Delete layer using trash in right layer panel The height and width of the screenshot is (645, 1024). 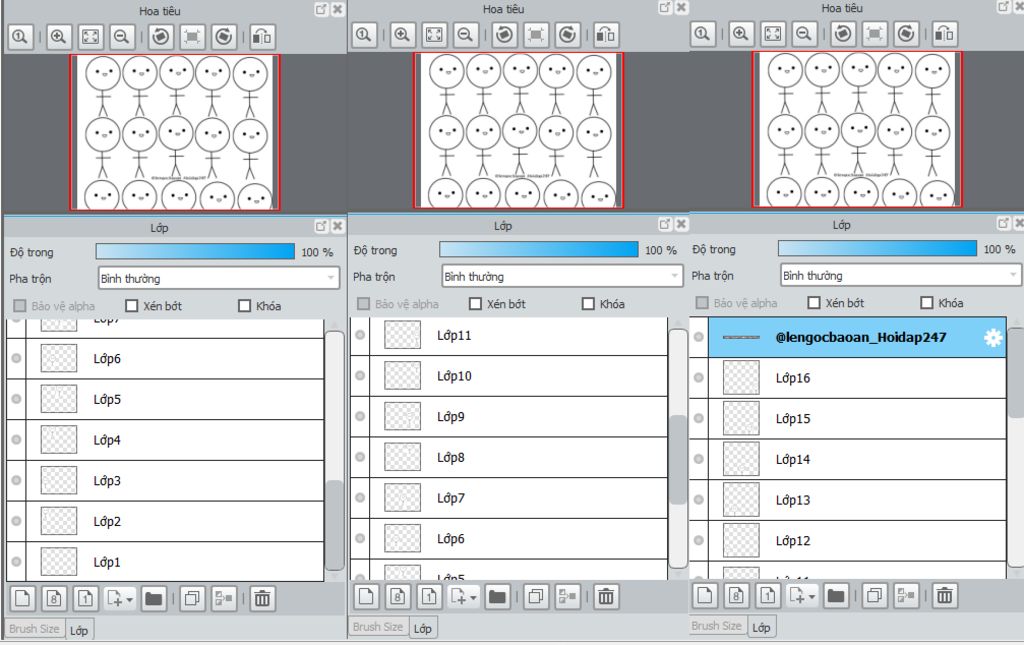coord(944,595)
